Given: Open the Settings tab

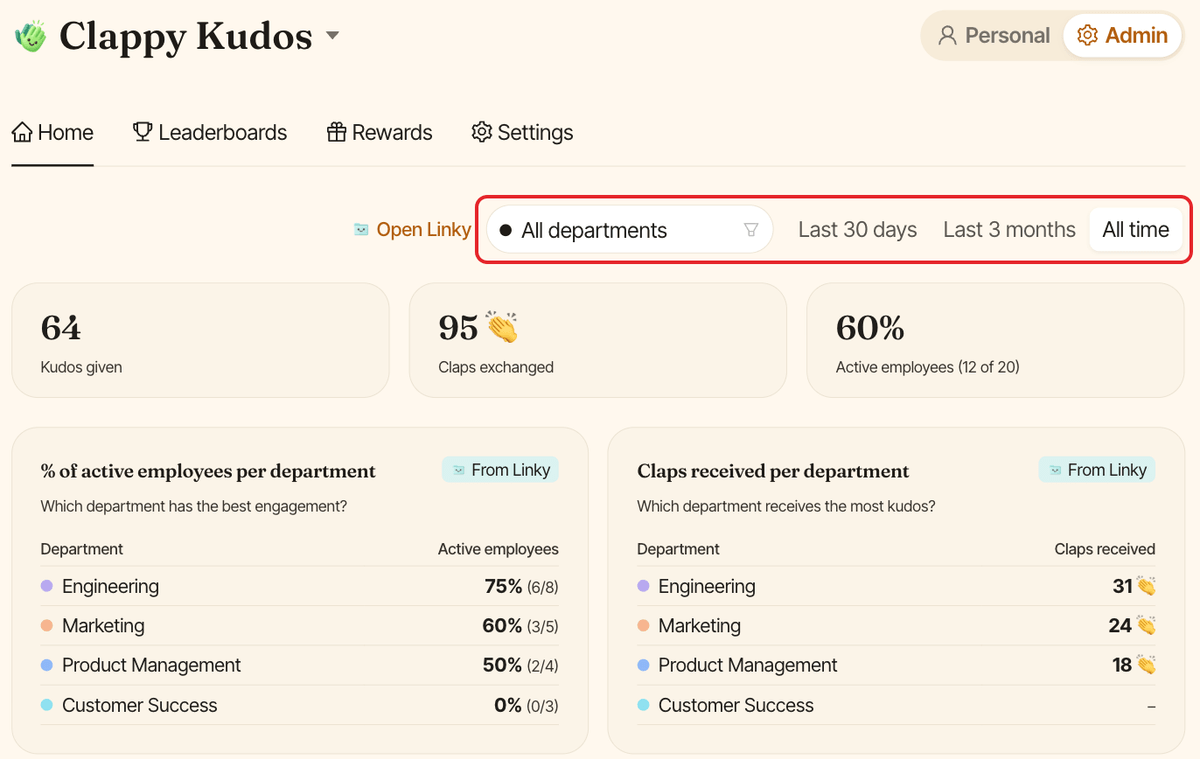Looking at the screenshot, I should pyautogui.click(x=523, y=133).
